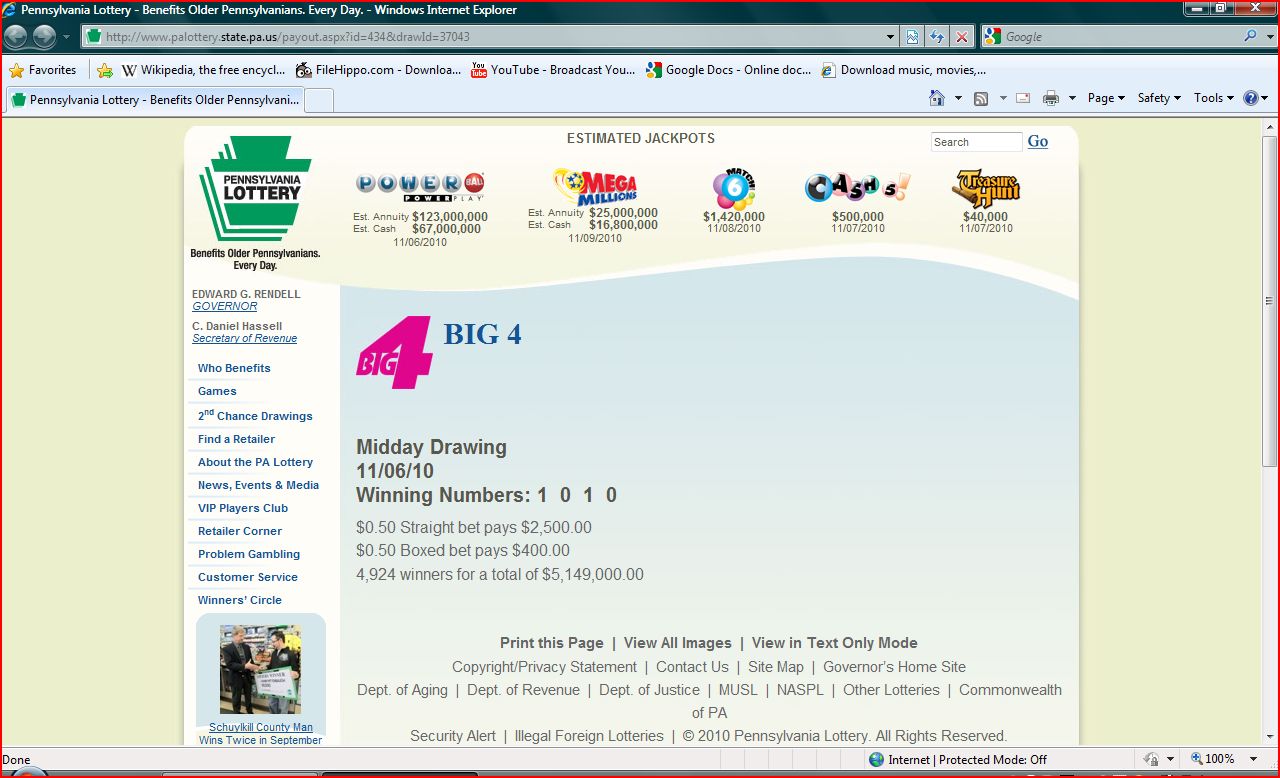Open the FileHippo.com favorite bookmark
Image resolution: width=1280 pixels, height=778 pixels.
[380, 70]
